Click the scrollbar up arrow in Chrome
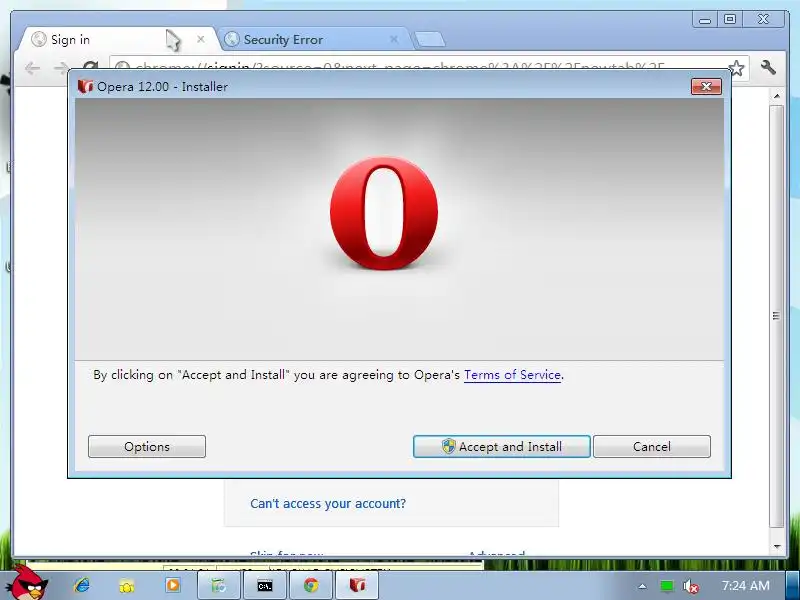The image size is (800, 600). tap(777, 96)
